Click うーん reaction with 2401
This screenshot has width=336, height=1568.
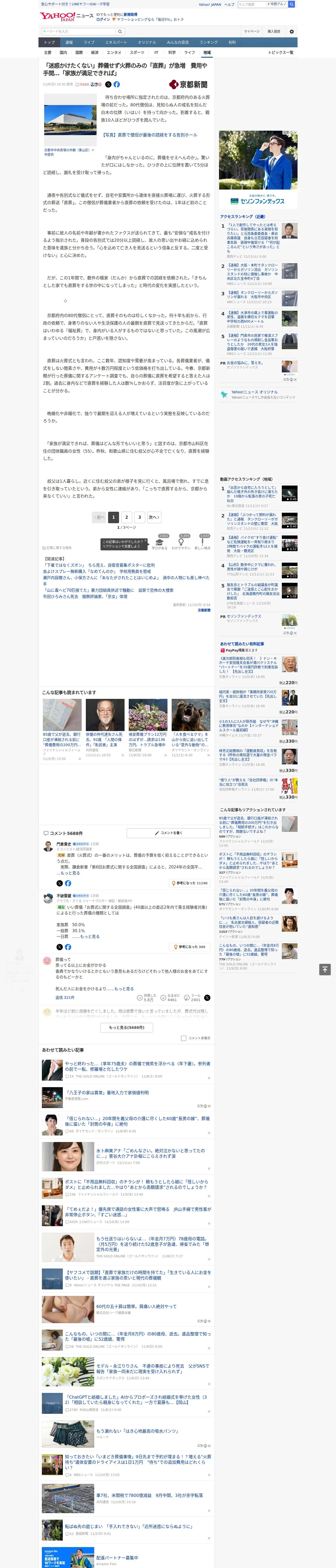192,998
